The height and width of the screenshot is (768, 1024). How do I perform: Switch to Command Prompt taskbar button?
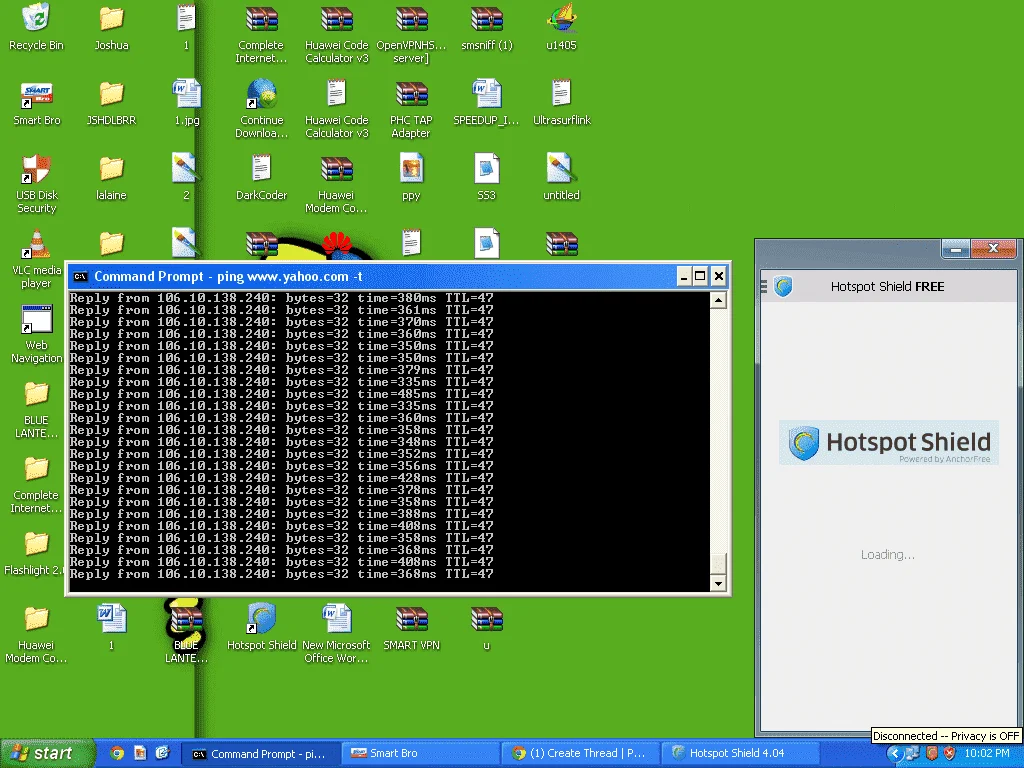tap(261, 753)
